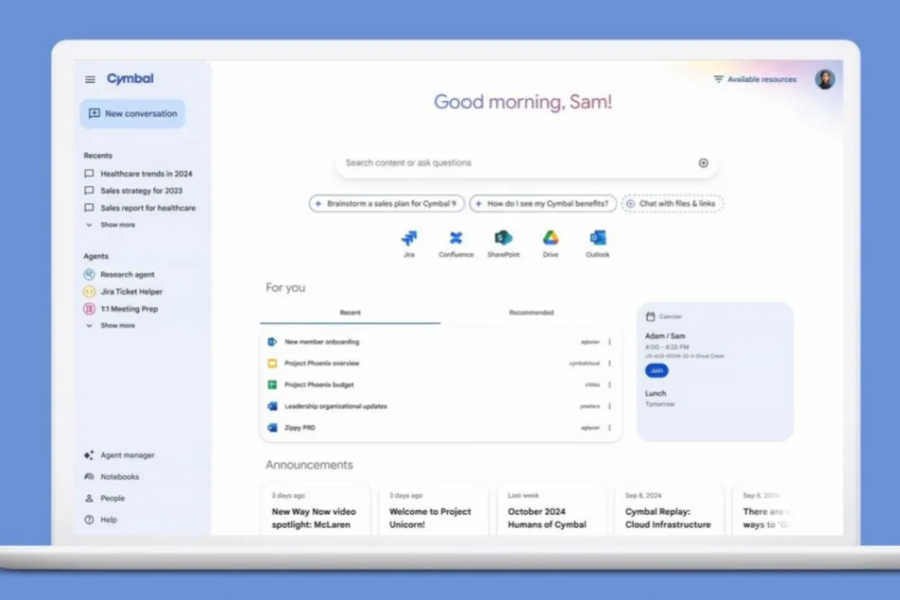Open more options for Project Phoenix budget
The image size is (900, 600).
coord(610,385)
